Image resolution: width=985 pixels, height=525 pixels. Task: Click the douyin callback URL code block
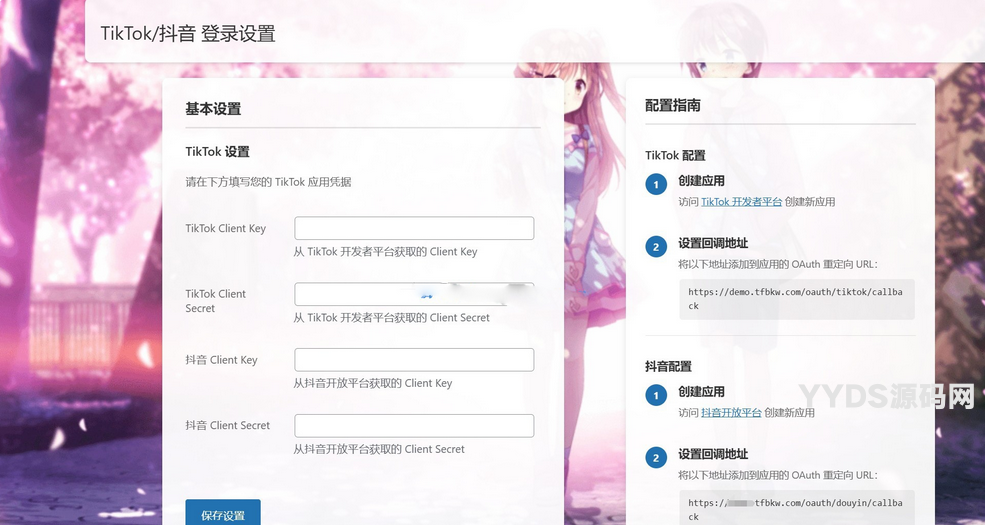(796, 509)
